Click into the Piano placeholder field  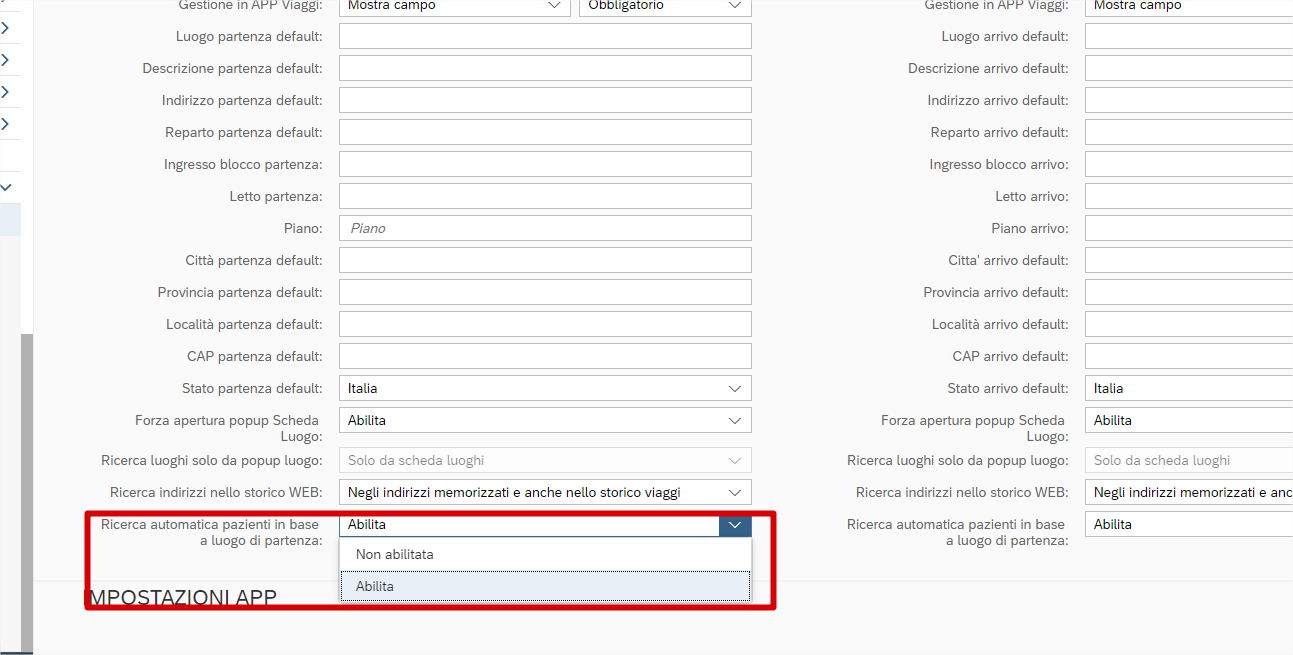(545, 228)
